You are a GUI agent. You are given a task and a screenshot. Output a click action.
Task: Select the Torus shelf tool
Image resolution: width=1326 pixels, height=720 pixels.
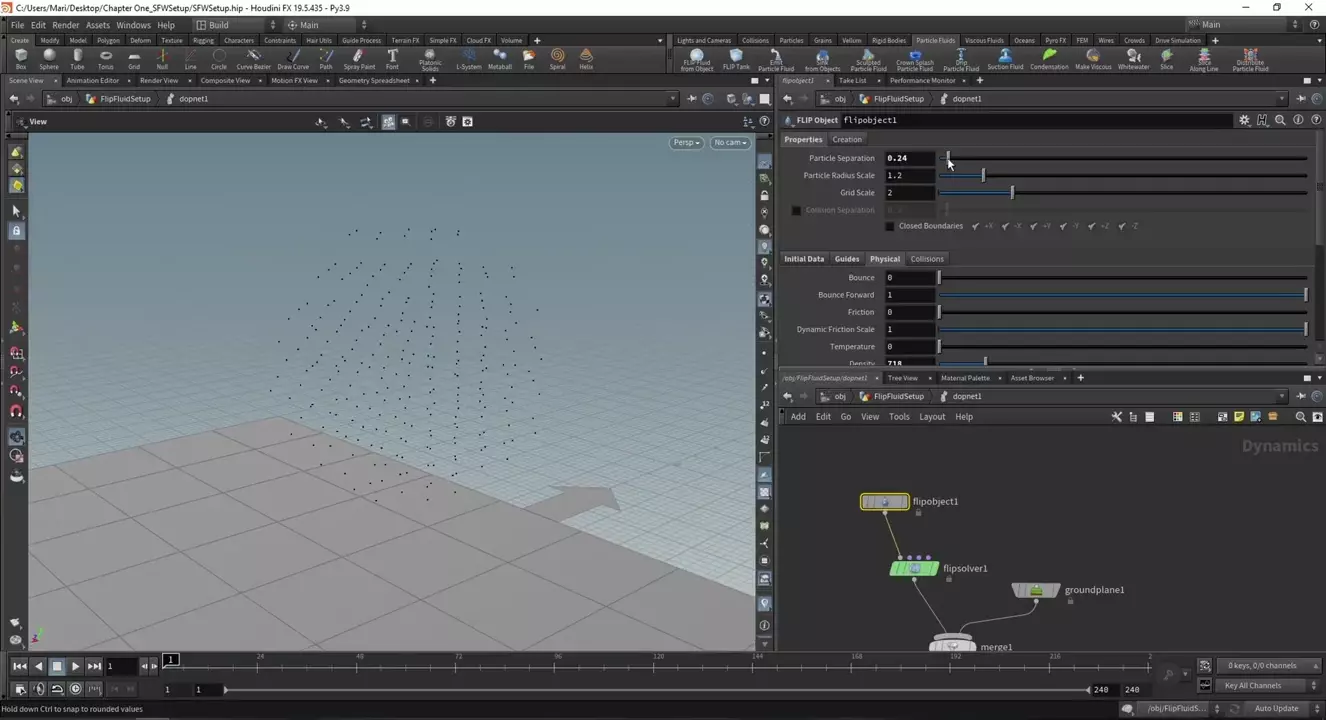point(105,58)
